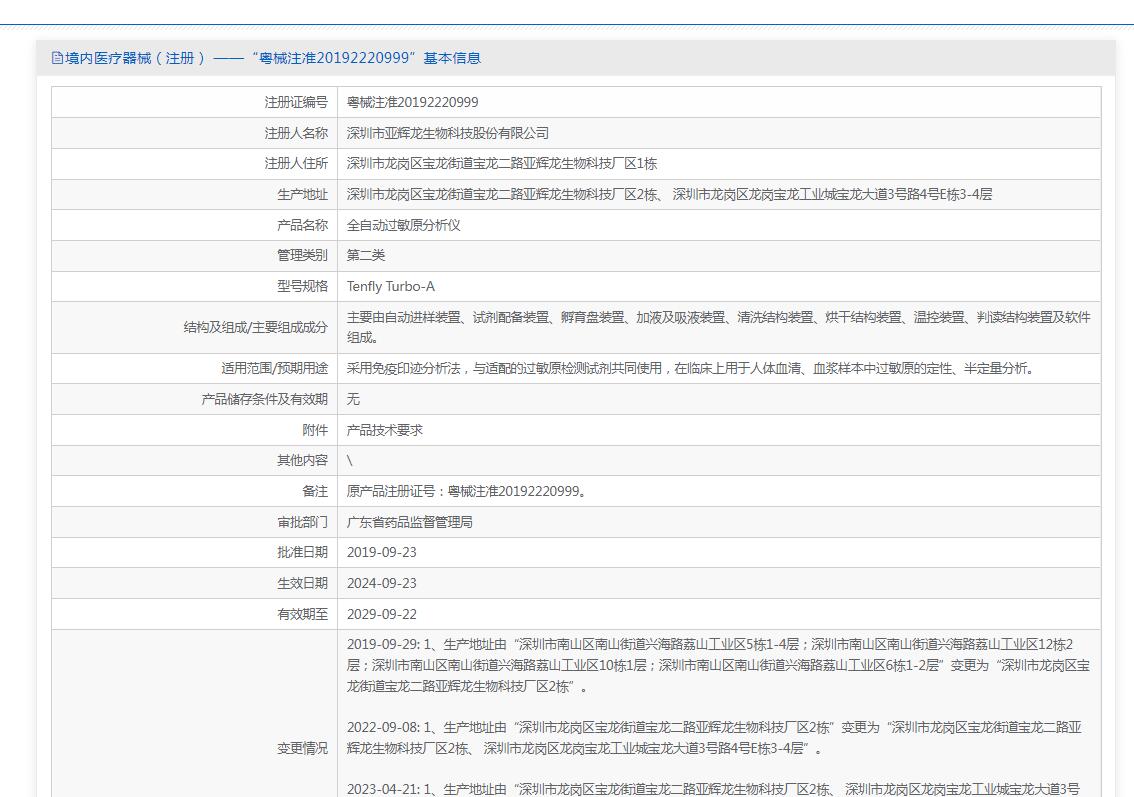Viewport: 1134px width, 797px height.
Task: Select effective date 2024-09-23
Action: pyautogui.click(x=382, y=583)
